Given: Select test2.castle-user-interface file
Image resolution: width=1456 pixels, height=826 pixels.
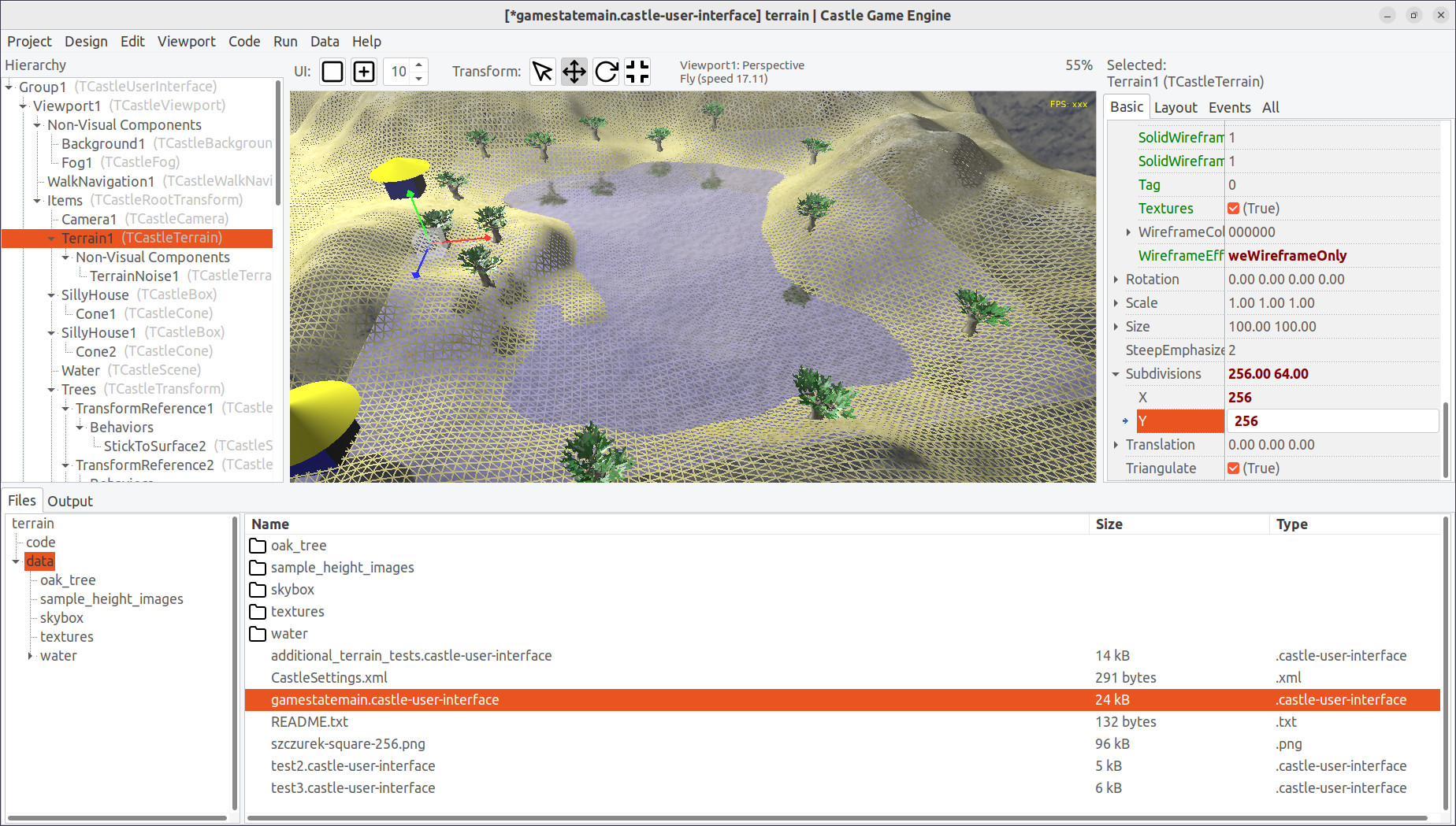Looking at the screenshot, I should 352,765.
